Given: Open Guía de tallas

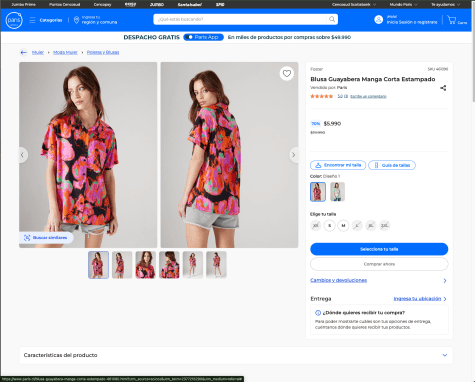Looking at the screenshot, I should point(392,165).
